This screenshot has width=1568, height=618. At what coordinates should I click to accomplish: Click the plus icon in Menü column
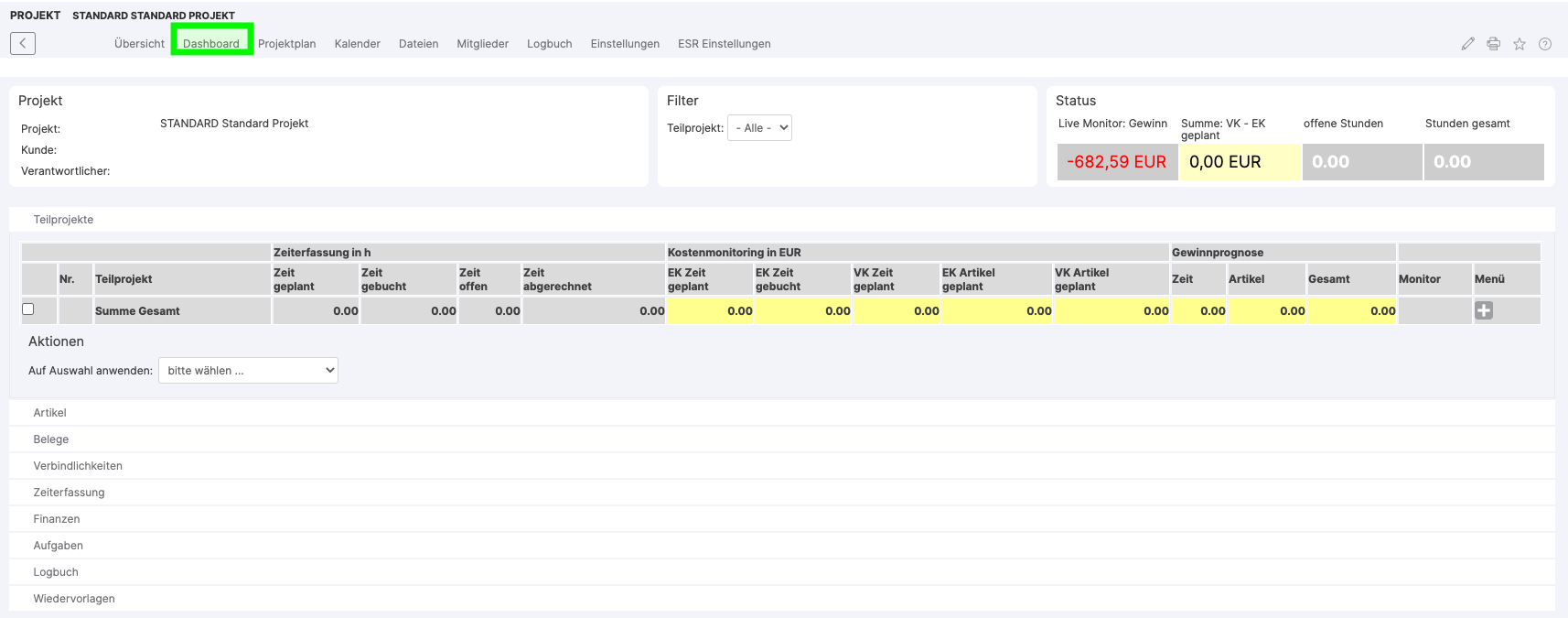coord(1483,310)
